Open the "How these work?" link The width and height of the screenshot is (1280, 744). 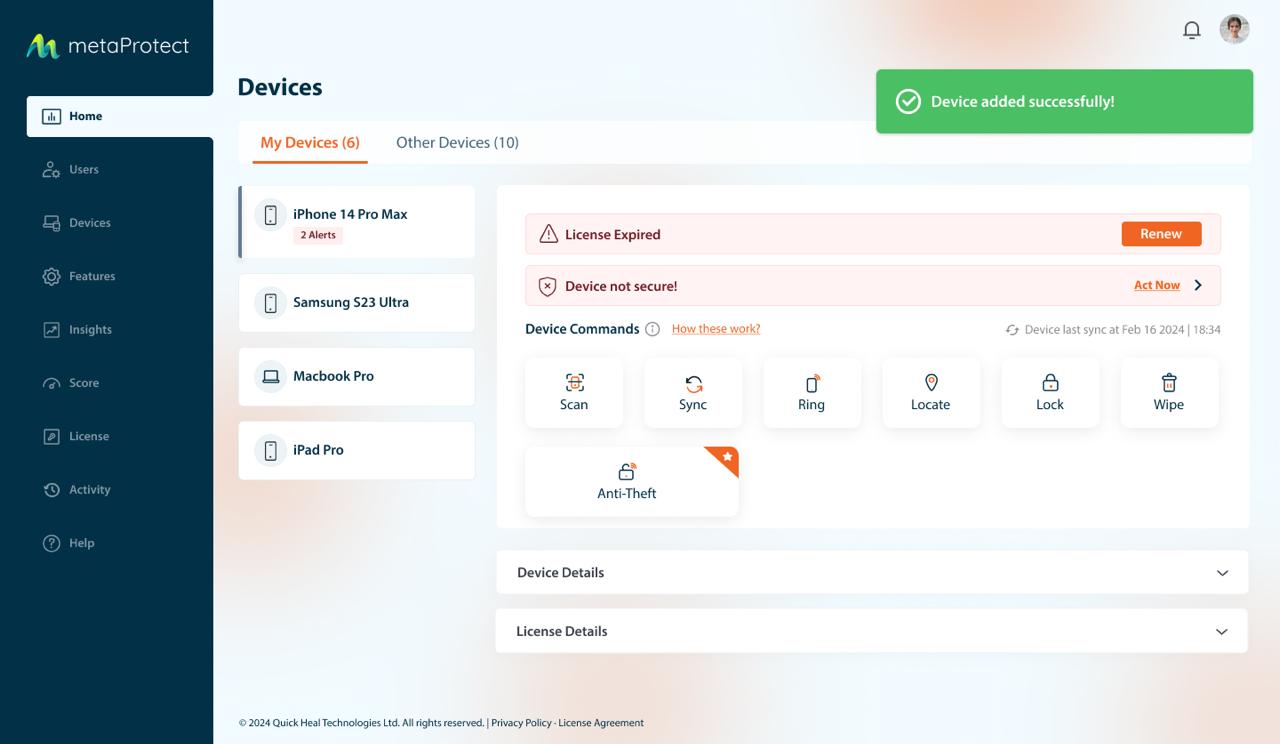tap(715, 329)
